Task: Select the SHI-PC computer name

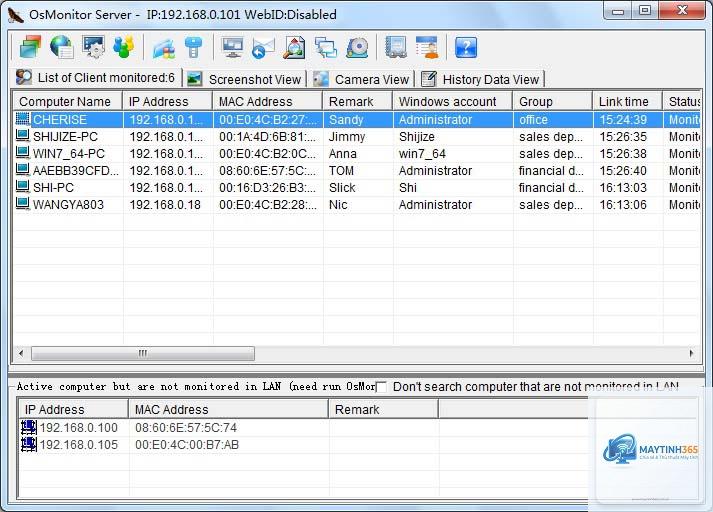Action: tap(53, 187)
